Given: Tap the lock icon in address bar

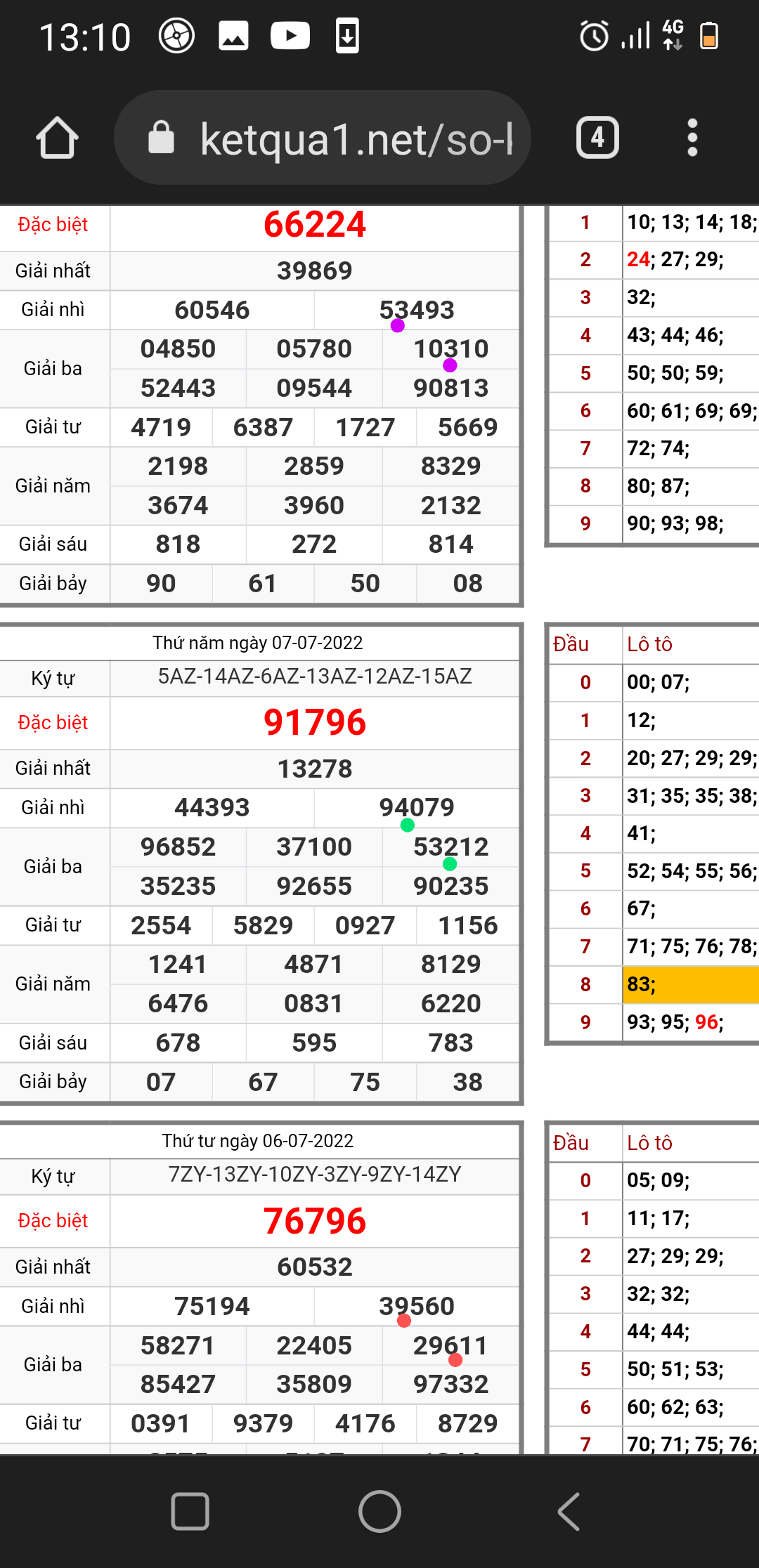Looking at the screenshot, I should click(161, 138).
